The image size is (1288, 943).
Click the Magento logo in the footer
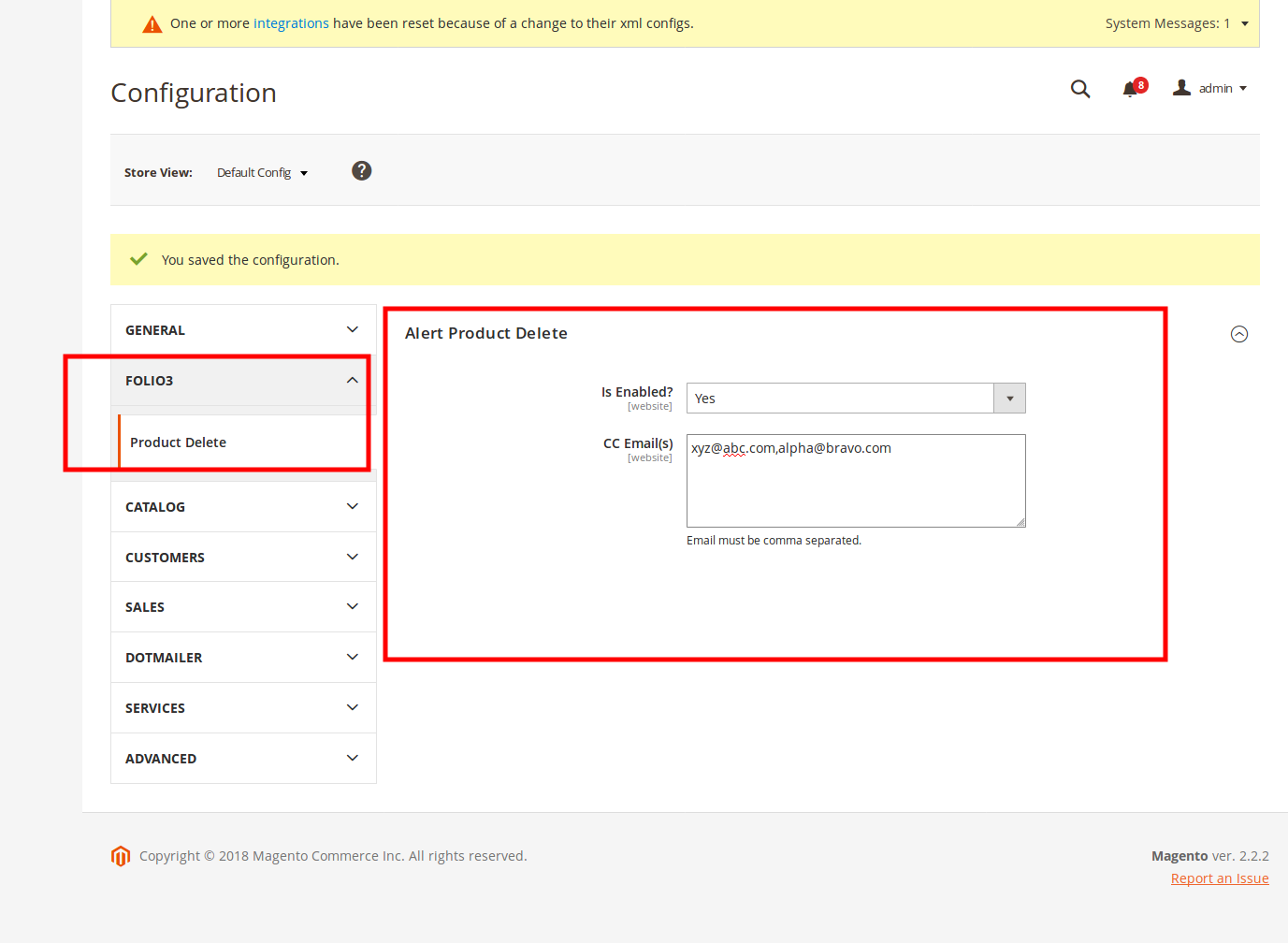[x=121, y=855]
